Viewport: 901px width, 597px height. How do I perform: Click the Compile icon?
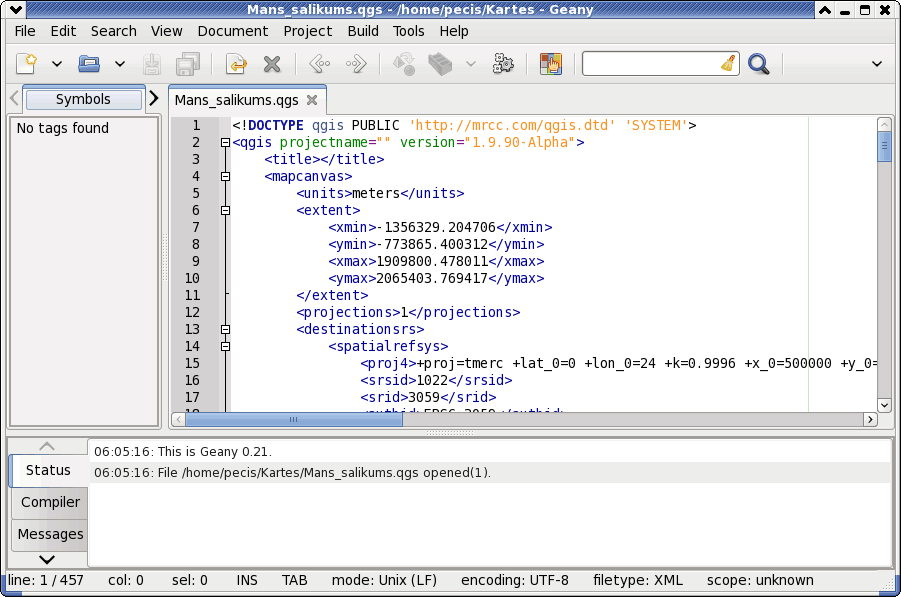pyautogui.click(x=404, y=64)
